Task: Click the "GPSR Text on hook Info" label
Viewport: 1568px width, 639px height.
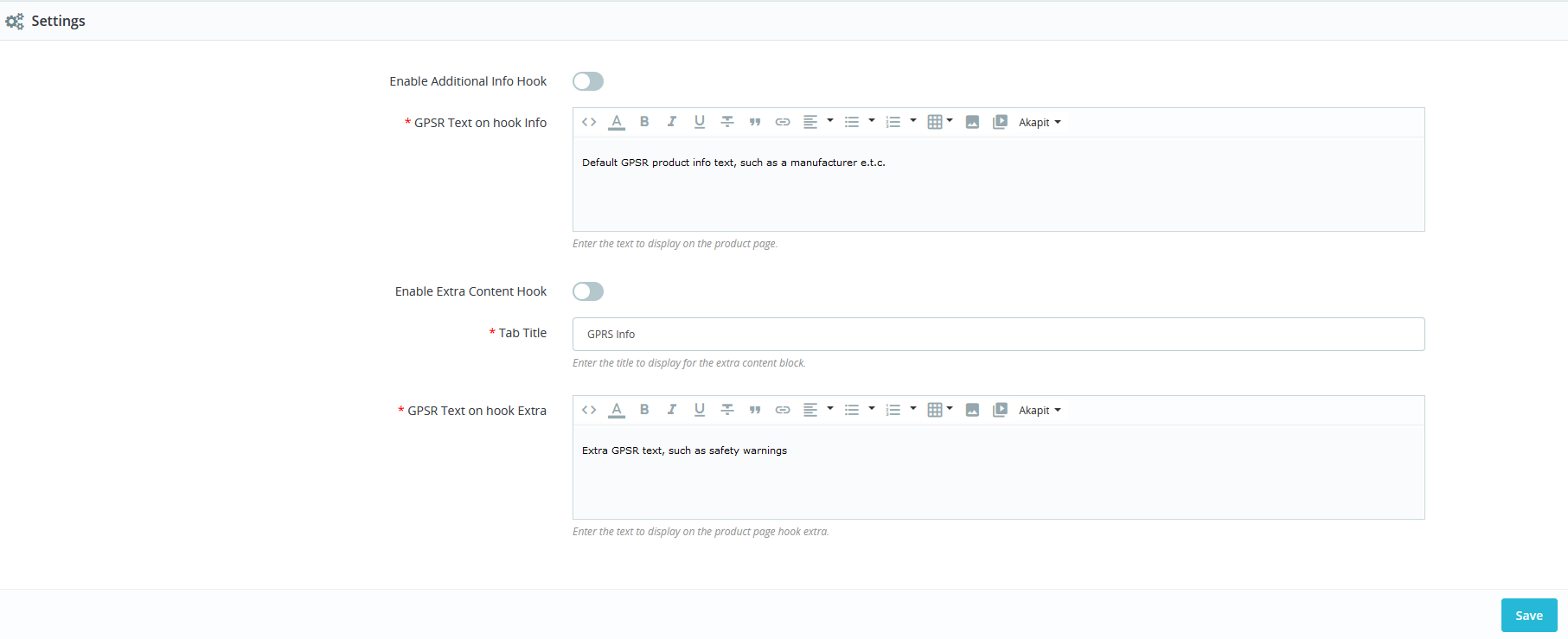Action: (480, 123)
